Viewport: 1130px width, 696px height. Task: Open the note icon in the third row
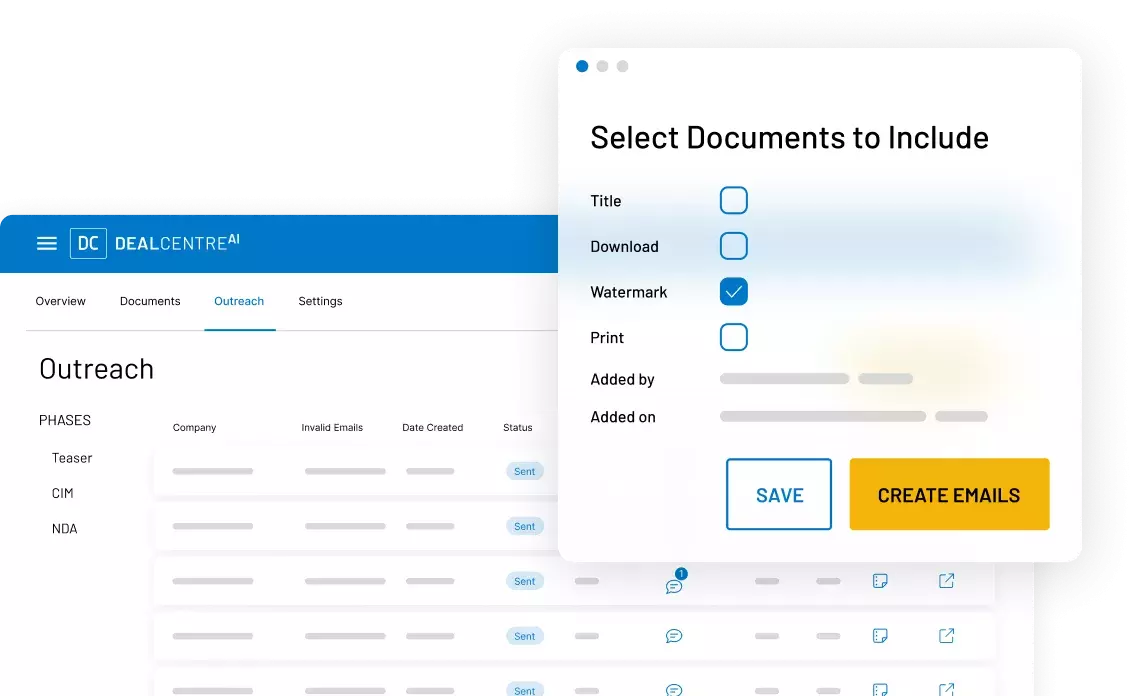880,581
